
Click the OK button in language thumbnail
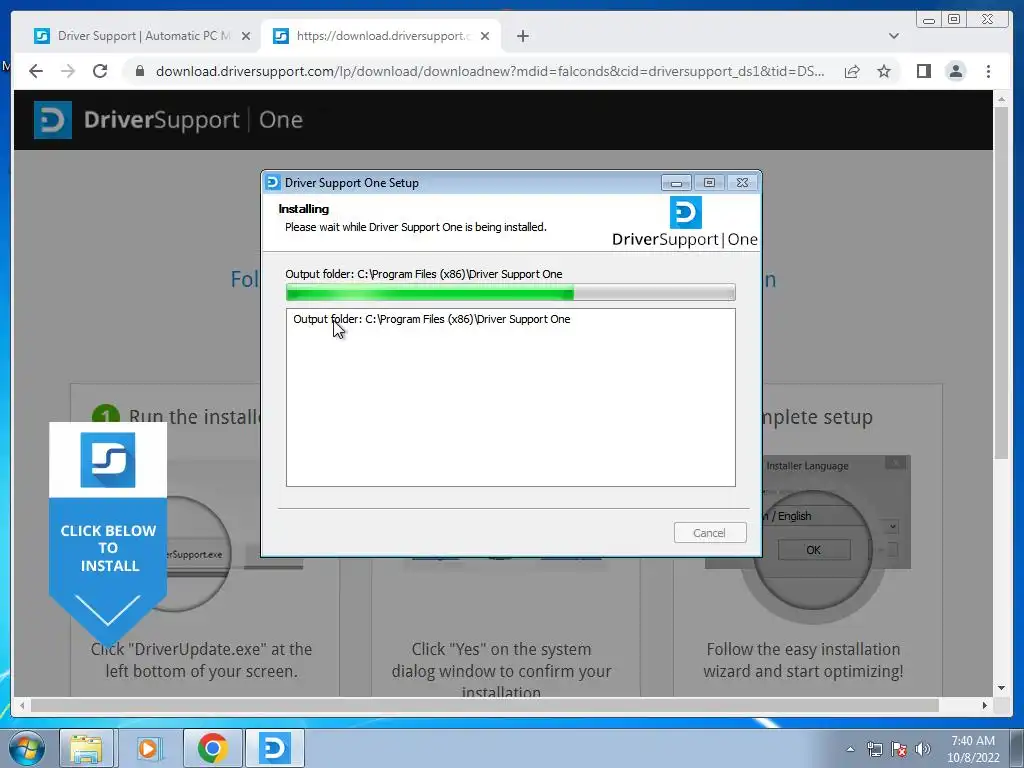814,550
